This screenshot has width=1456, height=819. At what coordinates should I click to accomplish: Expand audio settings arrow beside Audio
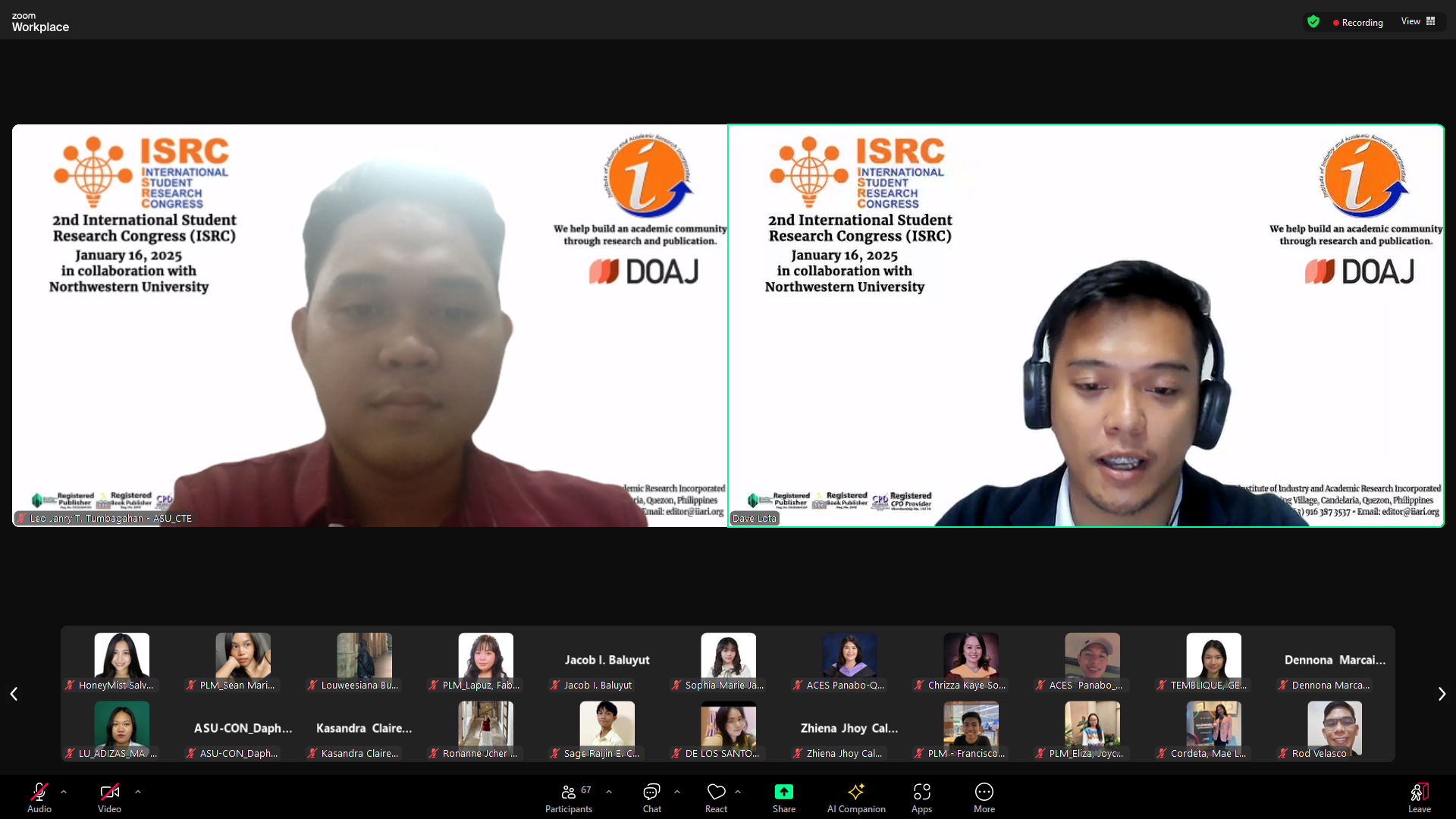point(64,792)
